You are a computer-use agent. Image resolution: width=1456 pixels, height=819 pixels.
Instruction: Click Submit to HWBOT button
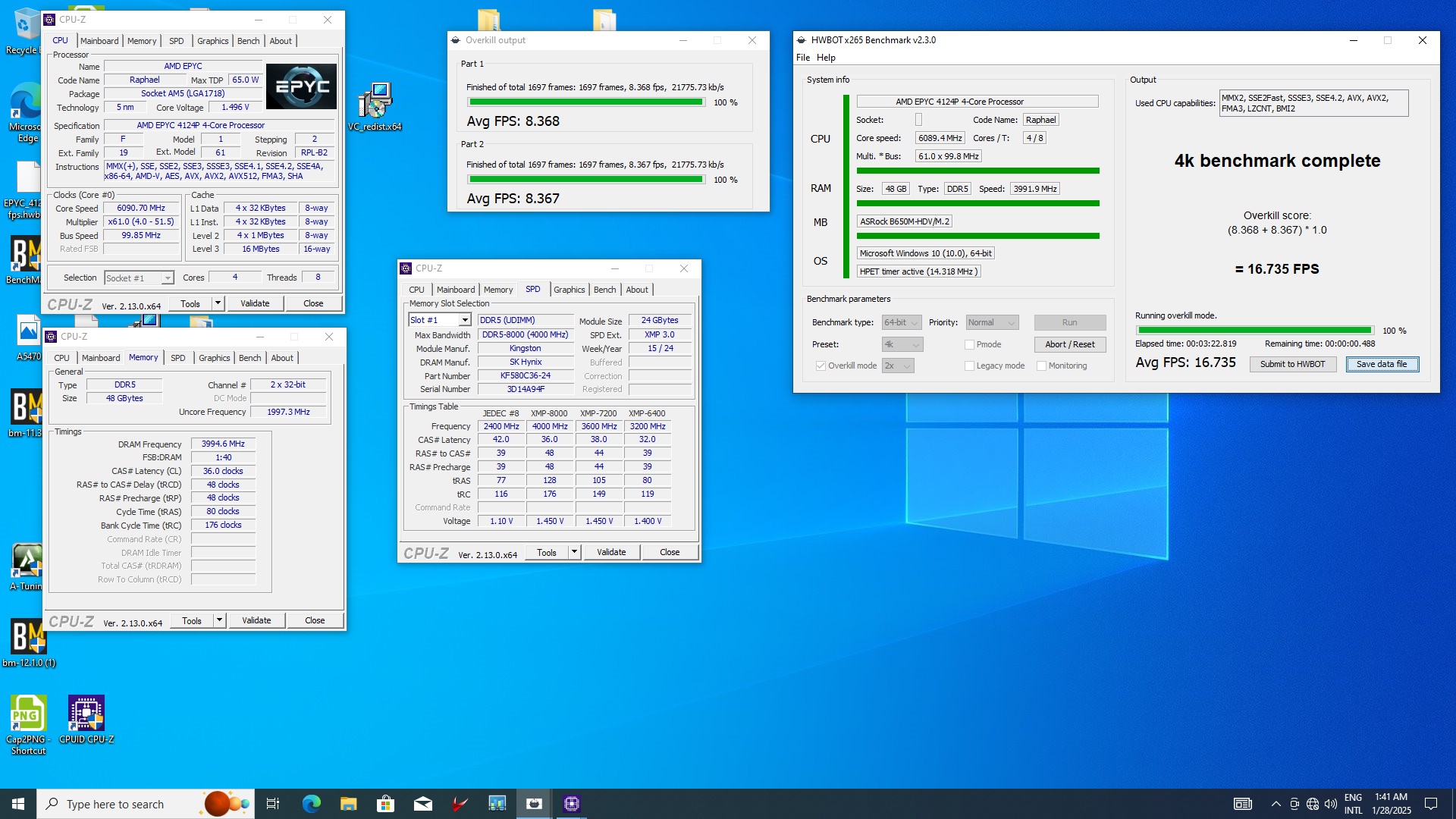coord(1293,364)
